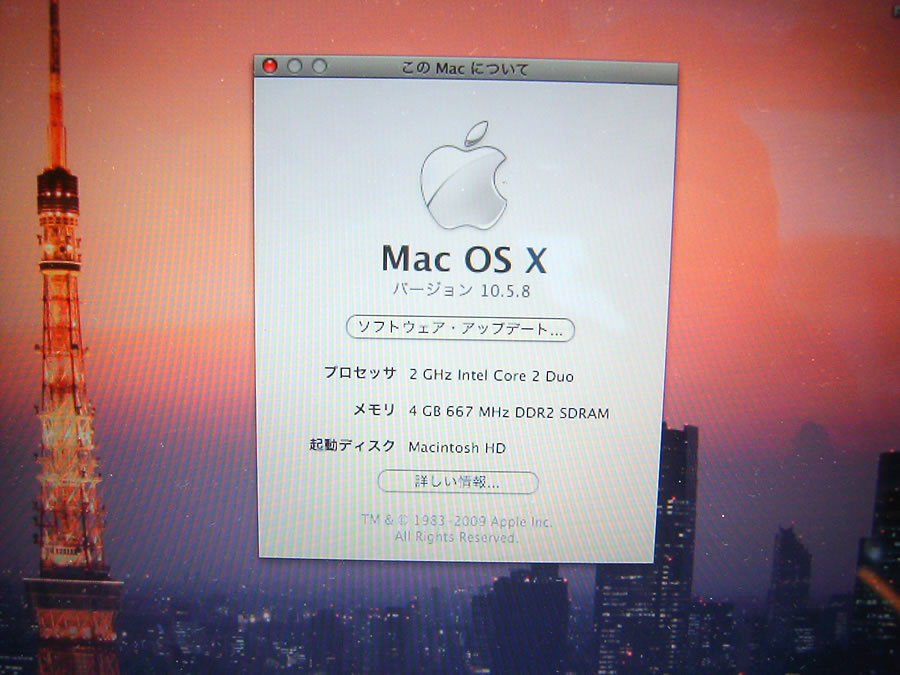Click the ソフトウェア・アップデート button

tap(460, 329)
